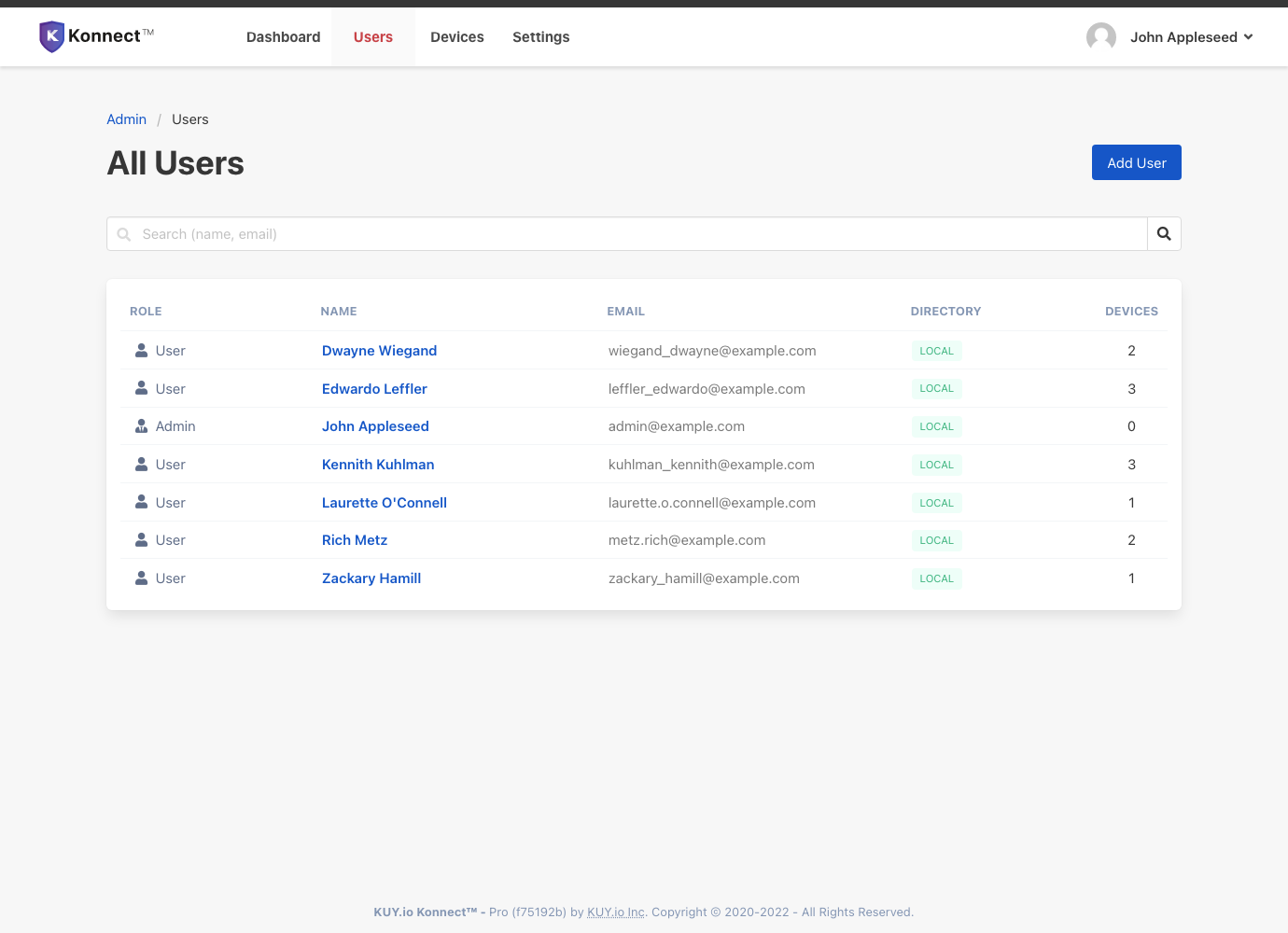Open Laurette O'Connell's user page
Screen dimensions: 1288x933
[x=385, y=503]
